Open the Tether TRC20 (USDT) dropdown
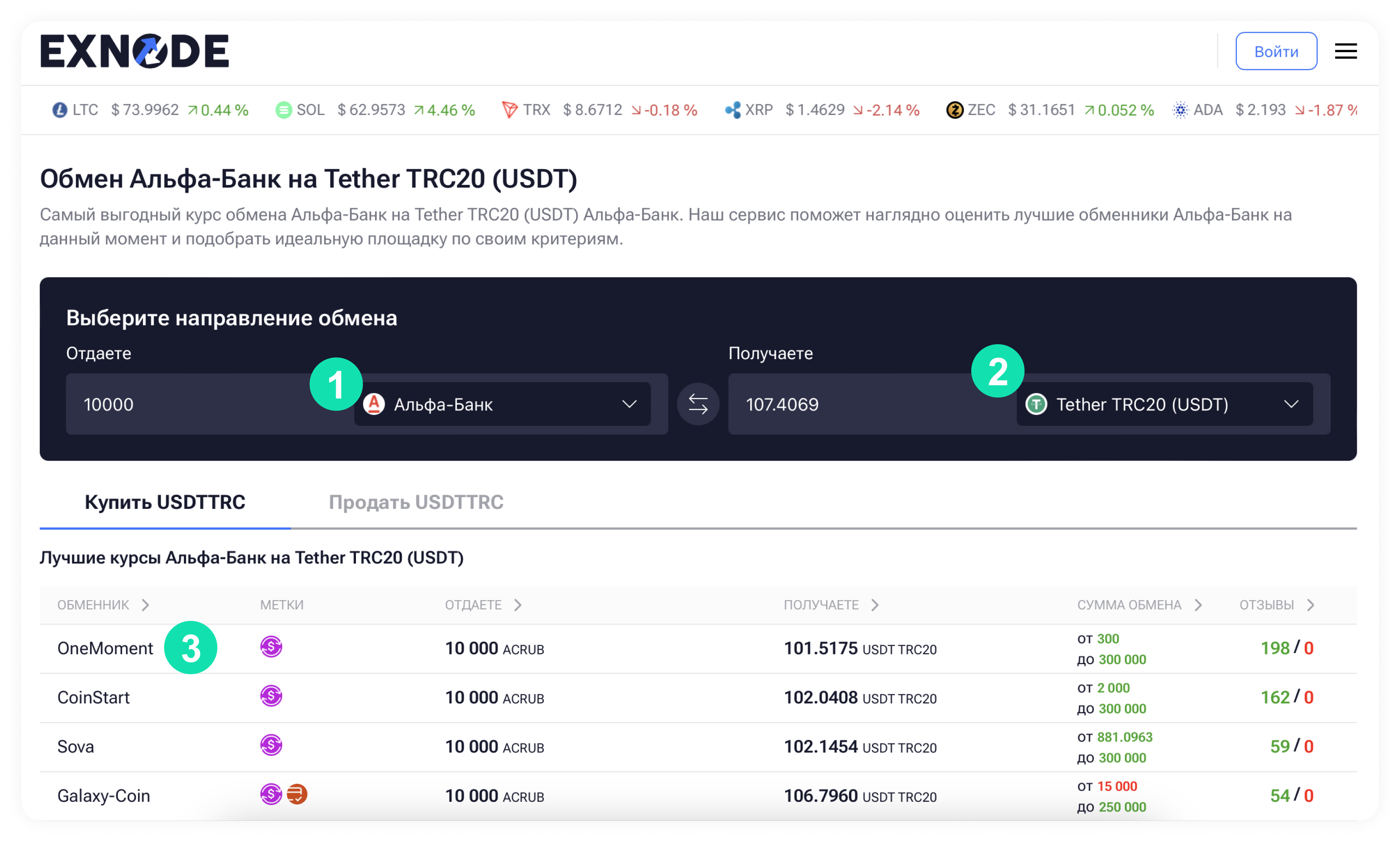The width and height of the screenshot is (1400, 842). point(1165,404)
